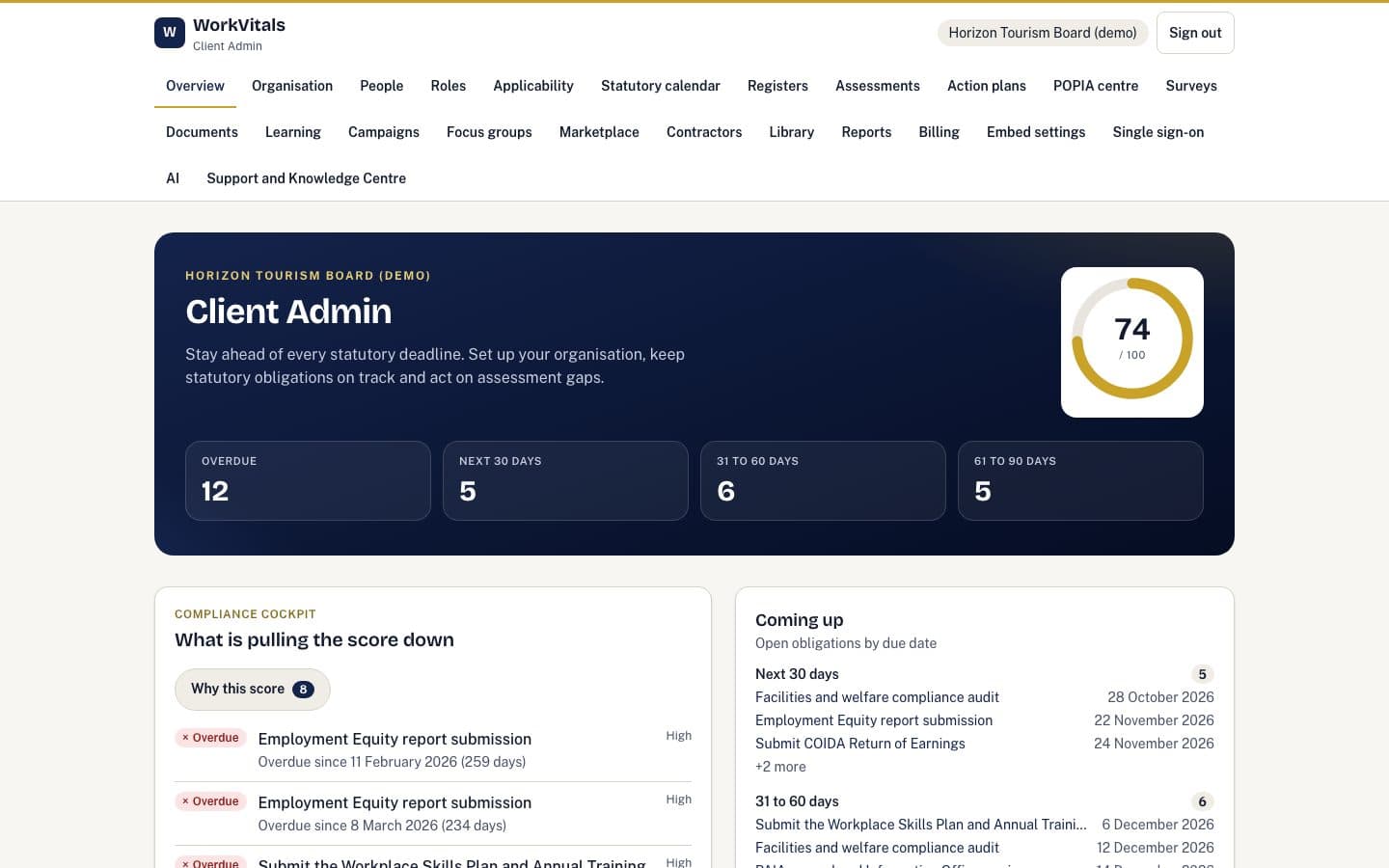Click the +2 more link
The image size is (1389, 868).
tap(780, 767)
